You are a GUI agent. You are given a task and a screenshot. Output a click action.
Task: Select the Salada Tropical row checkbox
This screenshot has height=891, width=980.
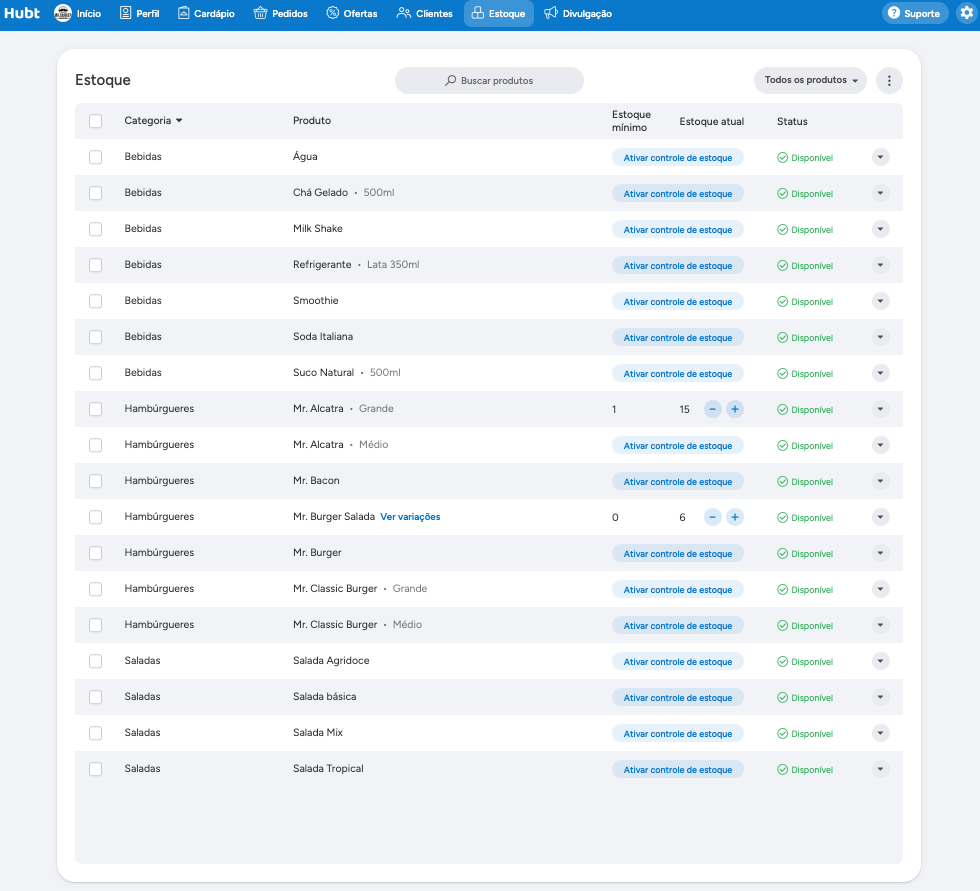click(96, 769)
